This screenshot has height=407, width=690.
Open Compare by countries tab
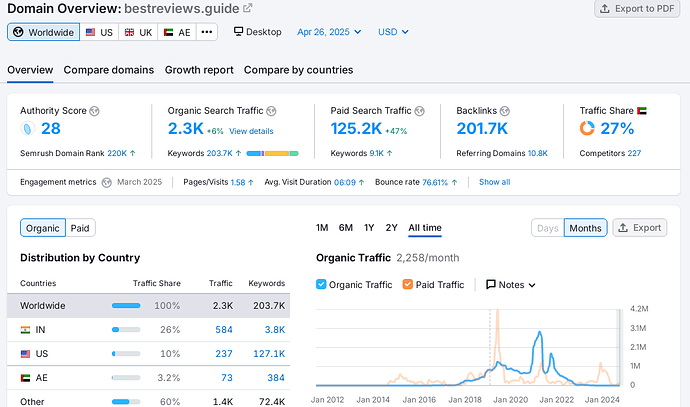298,70
